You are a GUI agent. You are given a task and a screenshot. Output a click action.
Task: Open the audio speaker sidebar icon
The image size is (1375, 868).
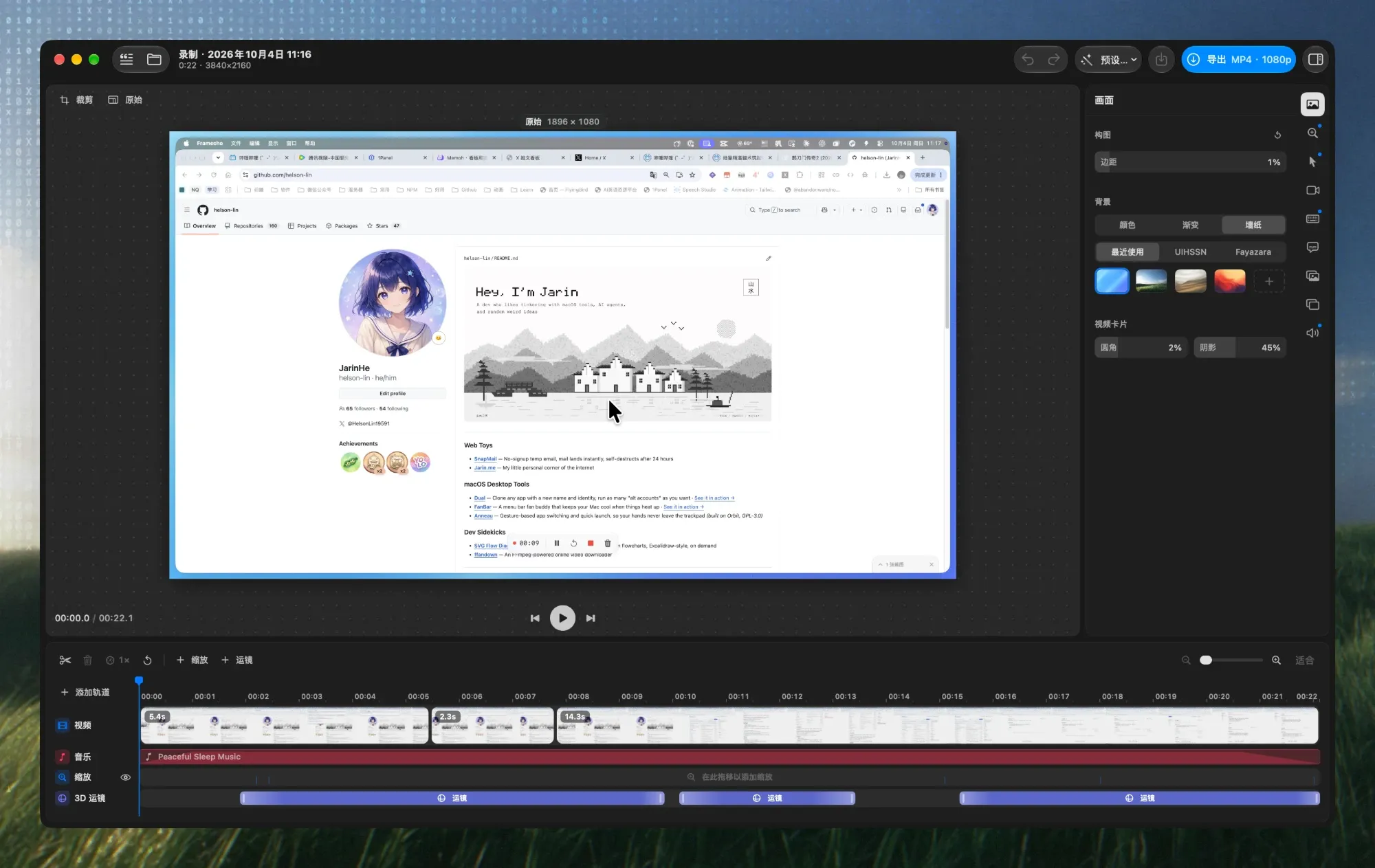(1312, 333)
